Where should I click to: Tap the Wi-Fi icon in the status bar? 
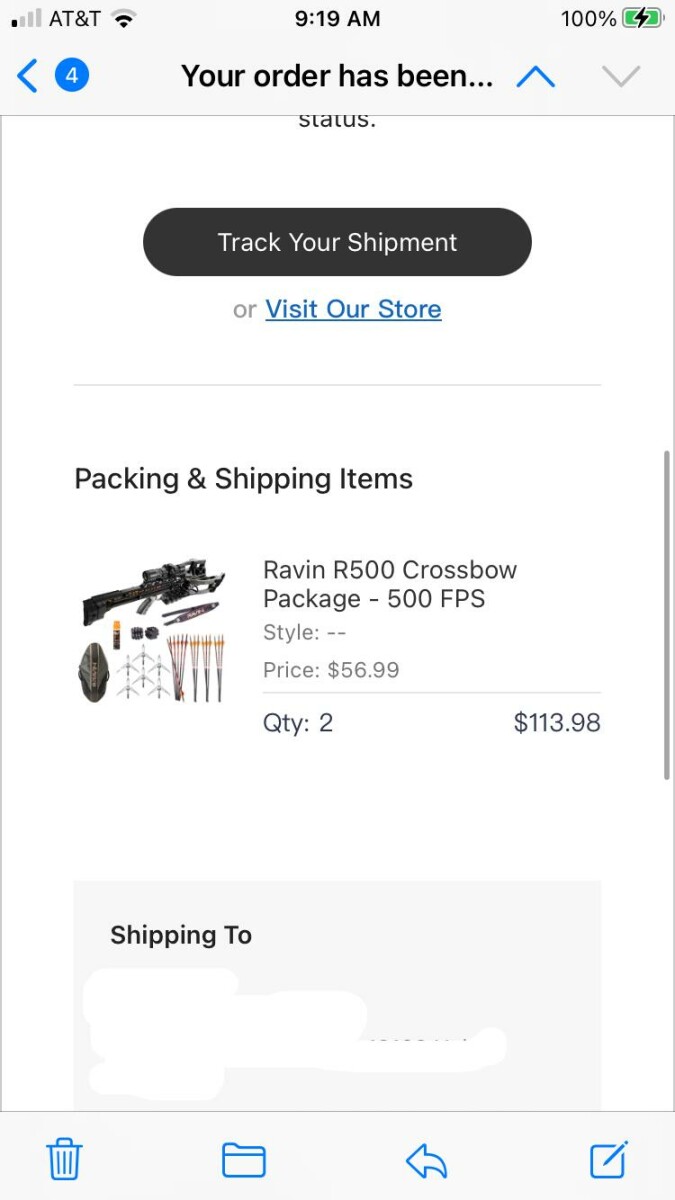pyautogui.click(x=124, y=18)
